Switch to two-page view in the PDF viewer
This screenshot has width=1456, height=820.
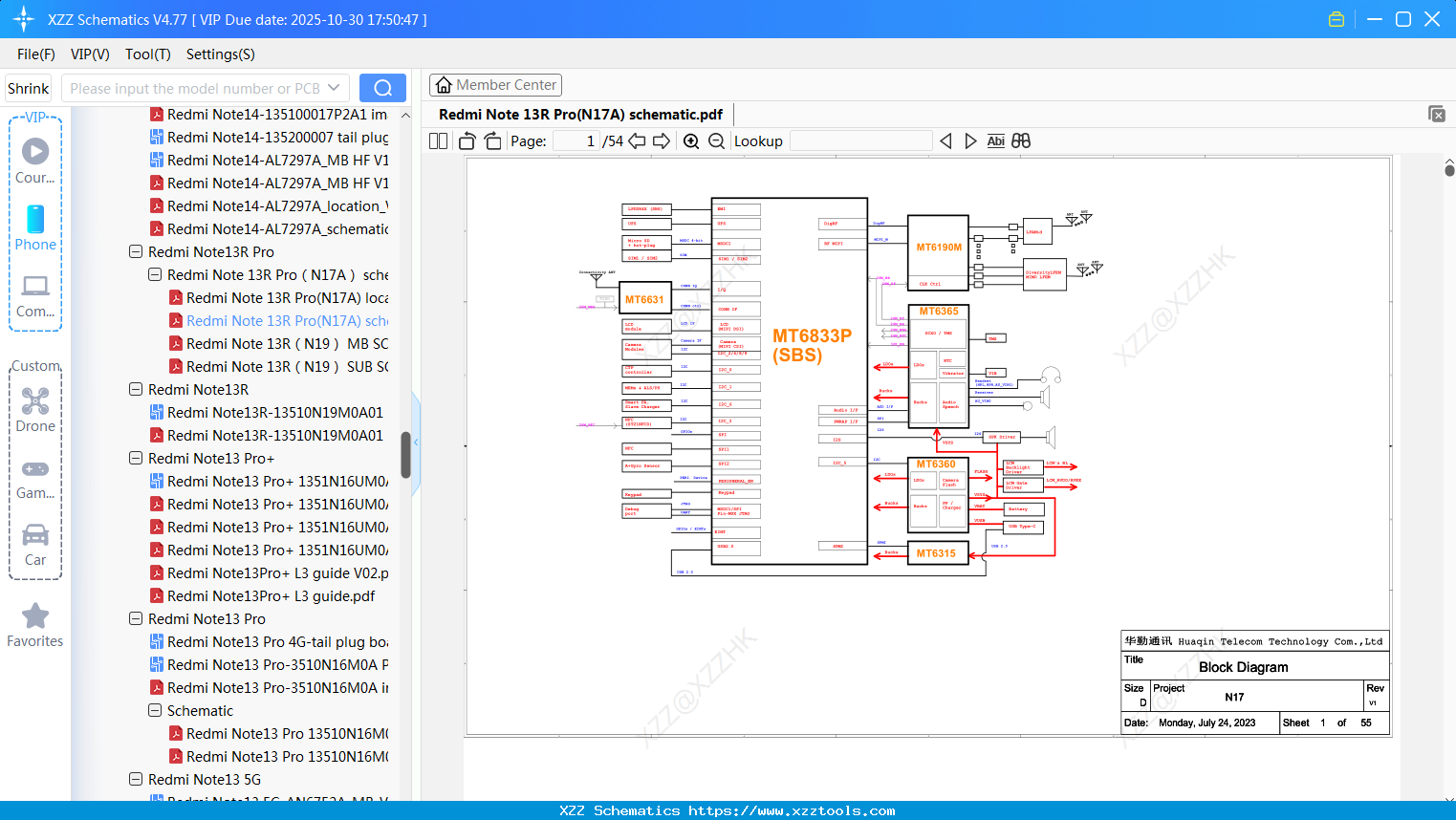point(438,140)
